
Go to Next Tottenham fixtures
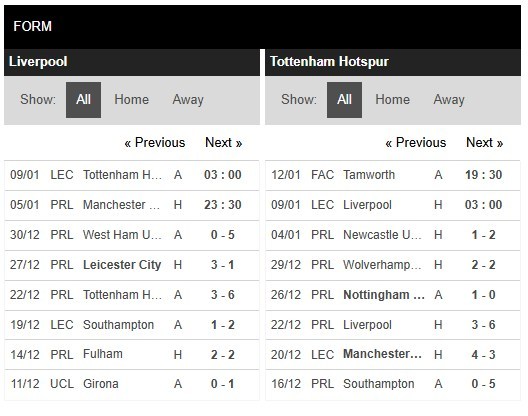click(x=485, y=142)
